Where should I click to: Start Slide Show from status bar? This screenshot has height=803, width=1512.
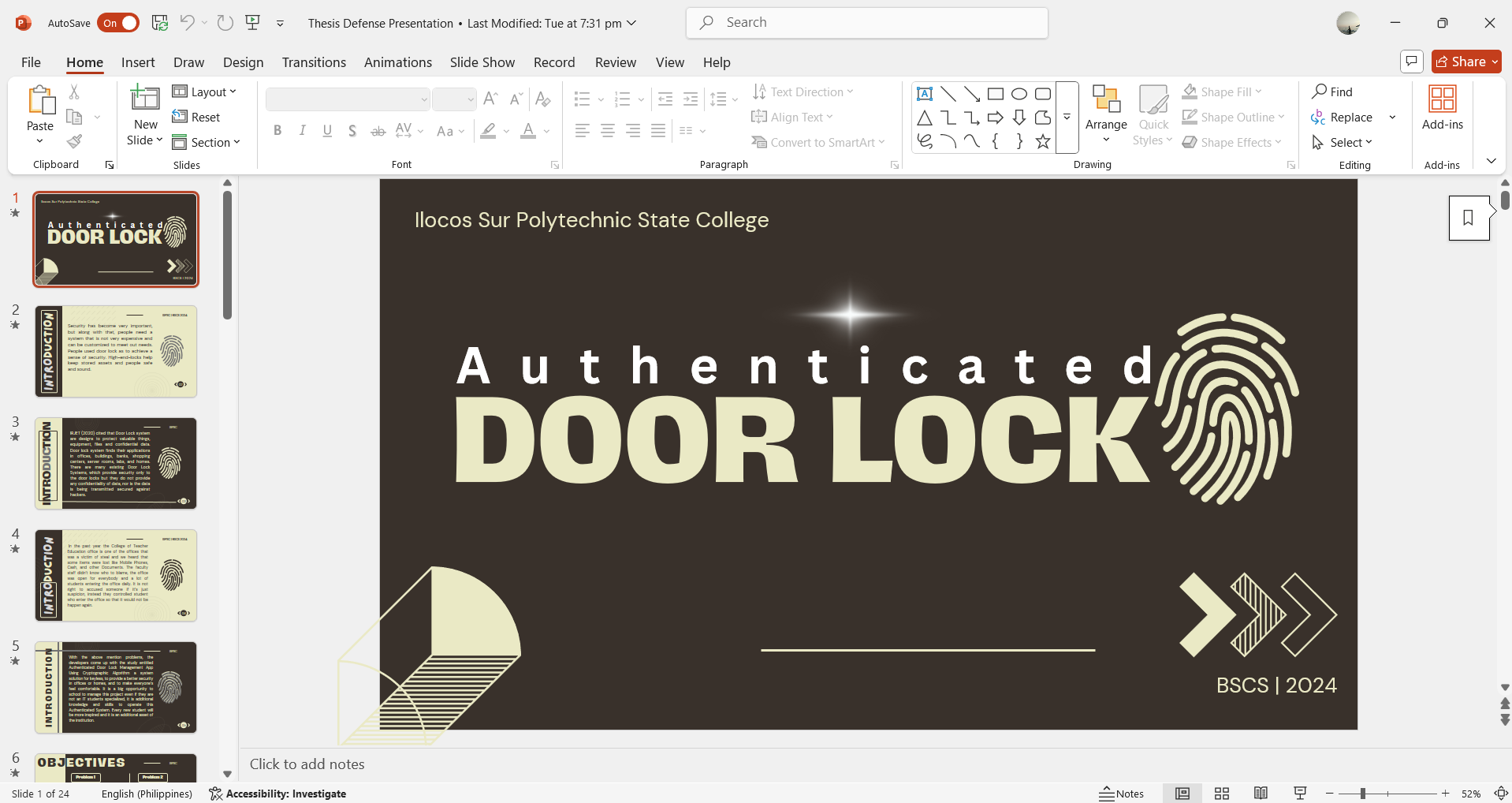[x=1300, y=794]
